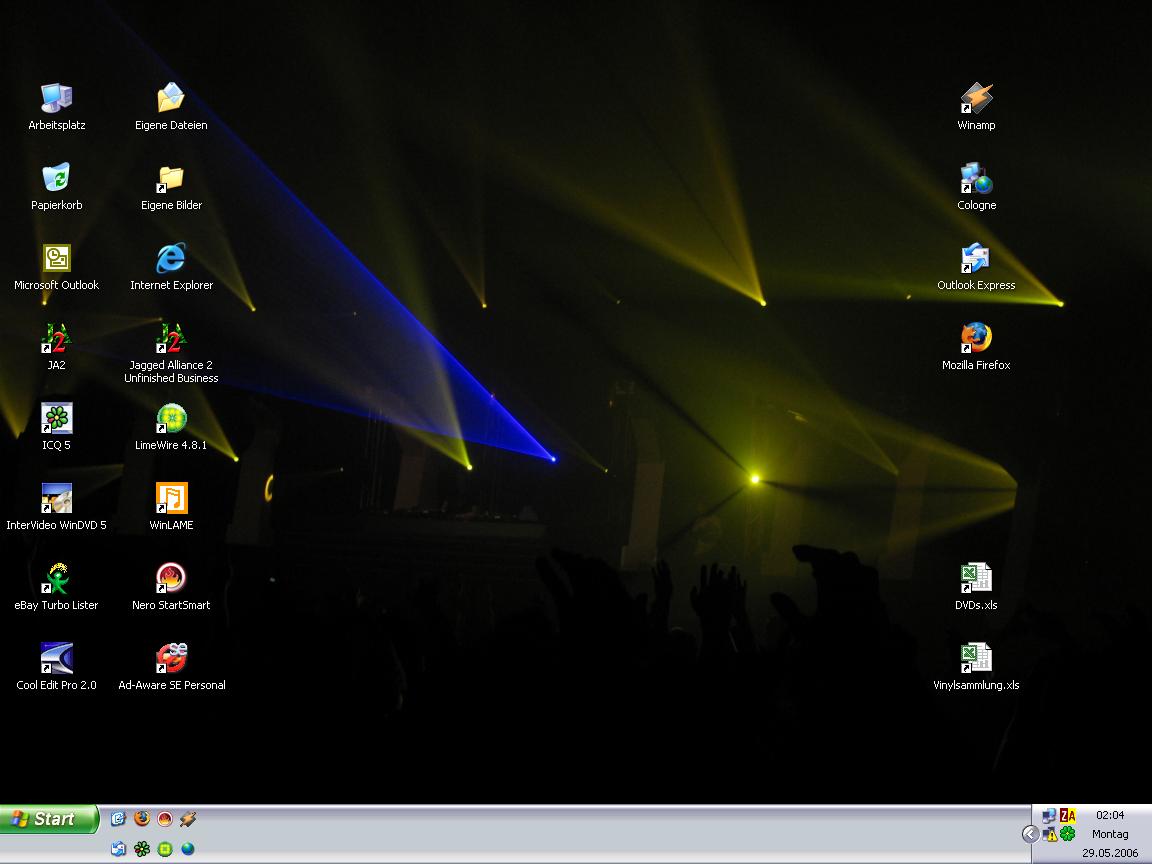Select the Nero StartSmart desktop shortcut

tap(171, 578)
